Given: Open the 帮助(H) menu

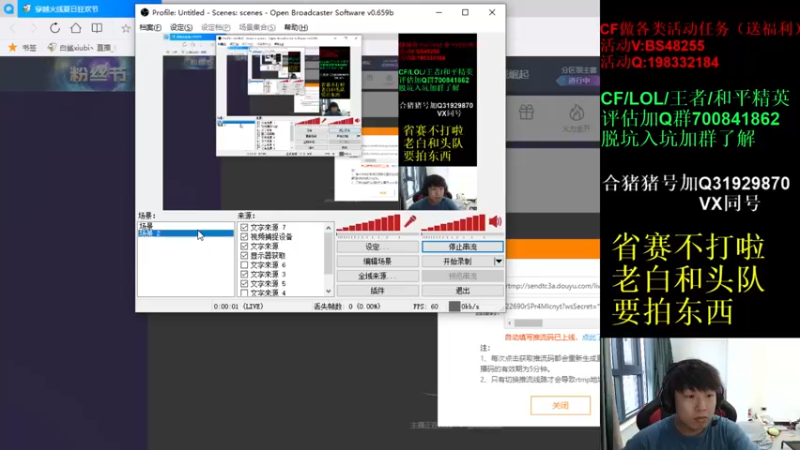Looking at the screenshot, I should tap(296, 27).
